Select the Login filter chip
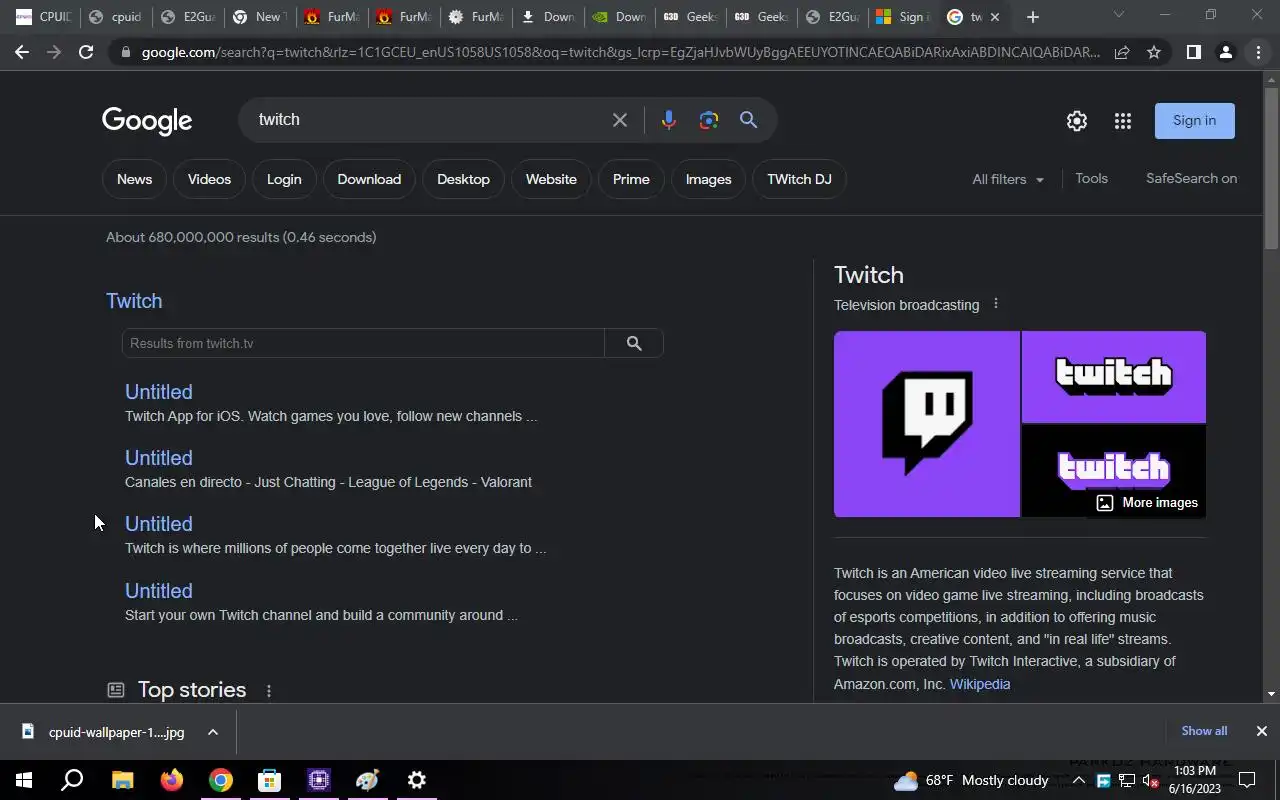 pyautogui.click(x=284, y=179)
